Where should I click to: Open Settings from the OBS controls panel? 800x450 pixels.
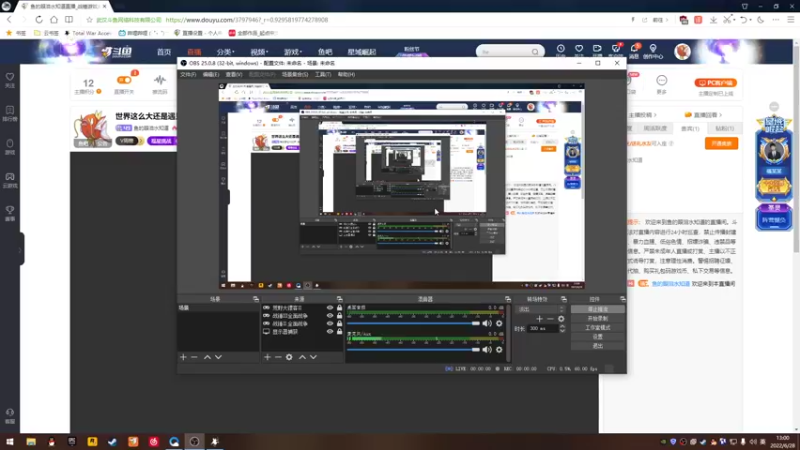597,337
